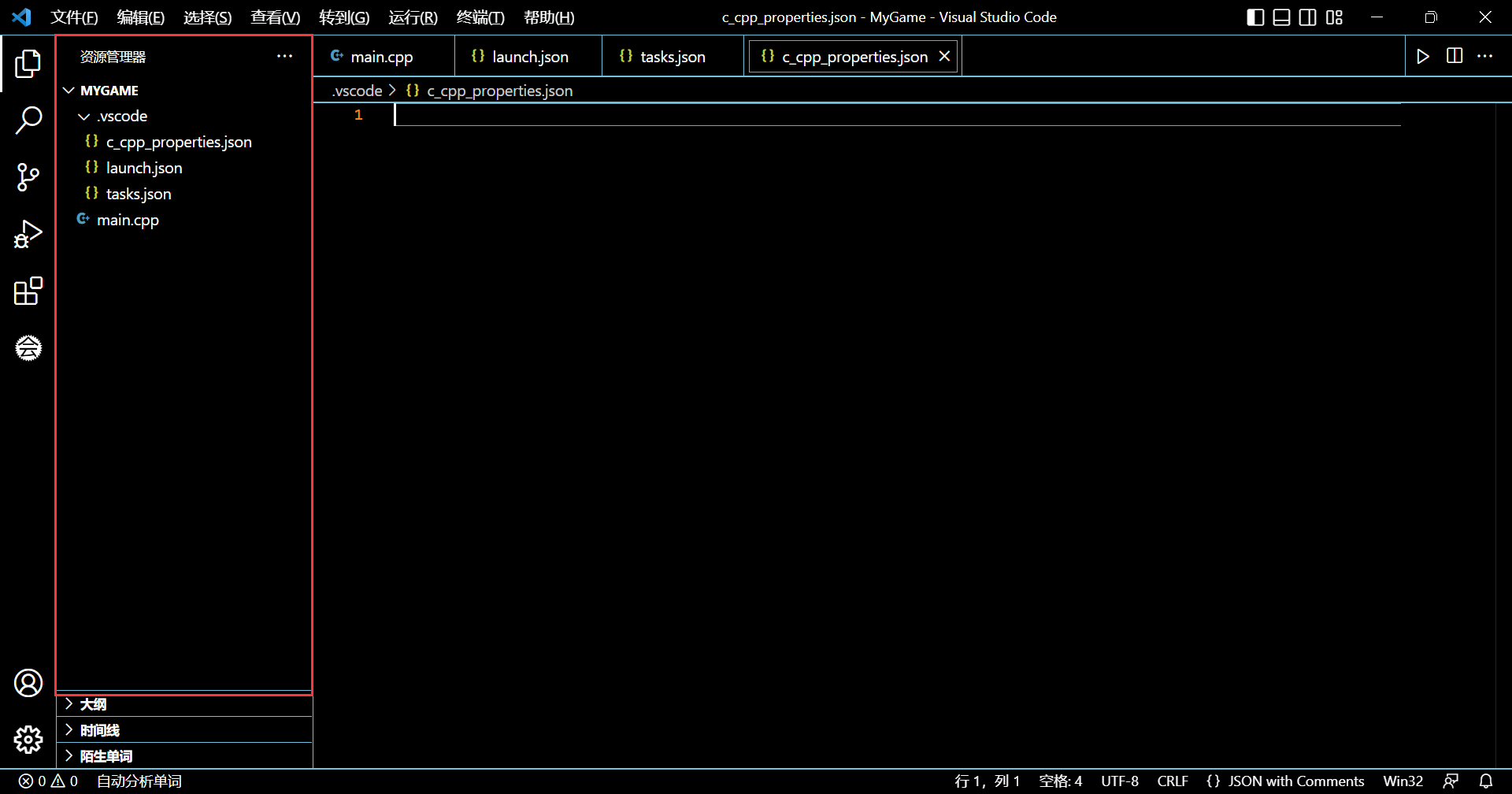Open the round custom extension icon in activity bar

point(28,347)
